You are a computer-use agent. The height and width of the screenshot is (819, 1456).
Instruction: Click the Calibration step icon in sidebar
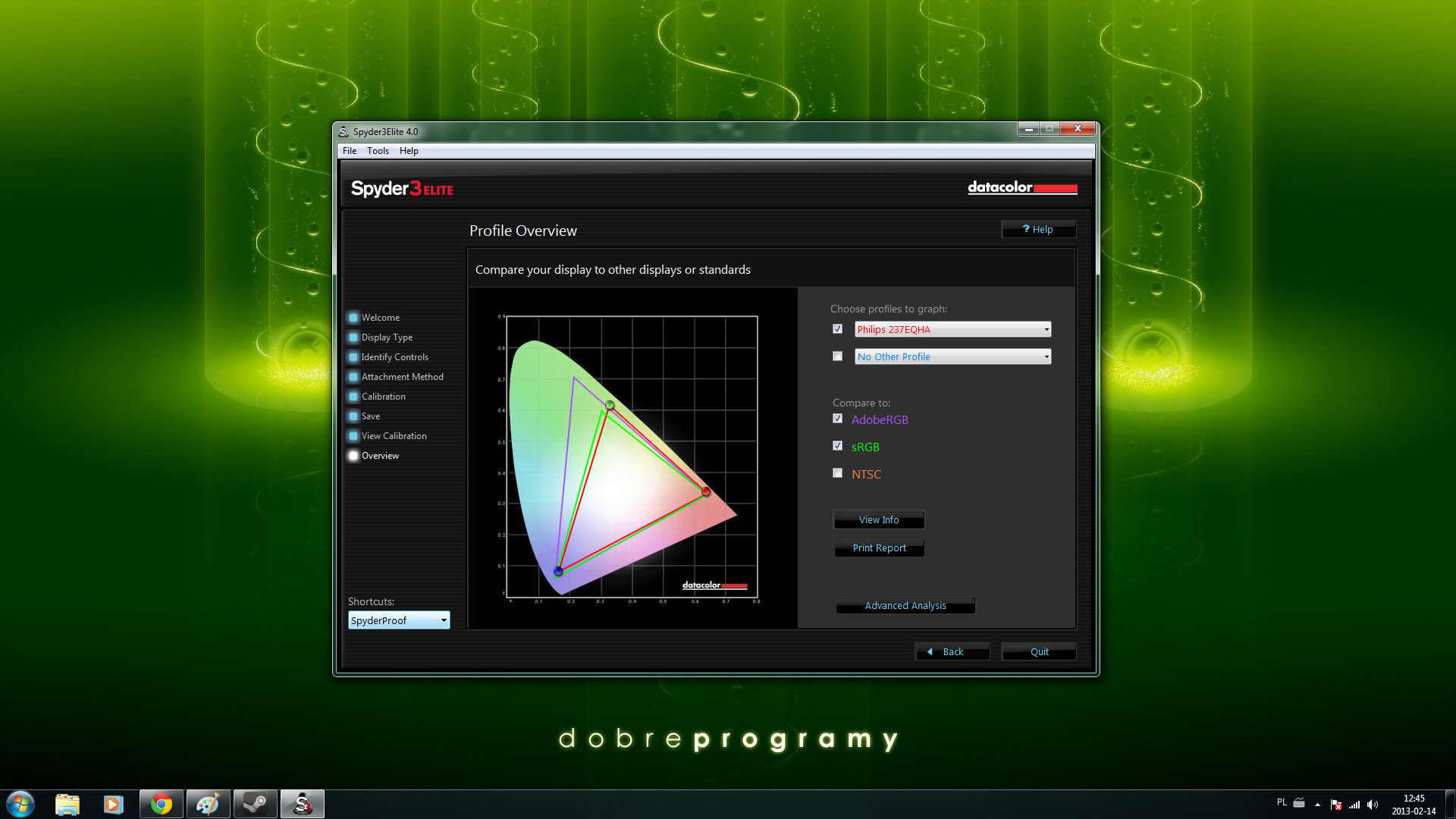[353, 397]
